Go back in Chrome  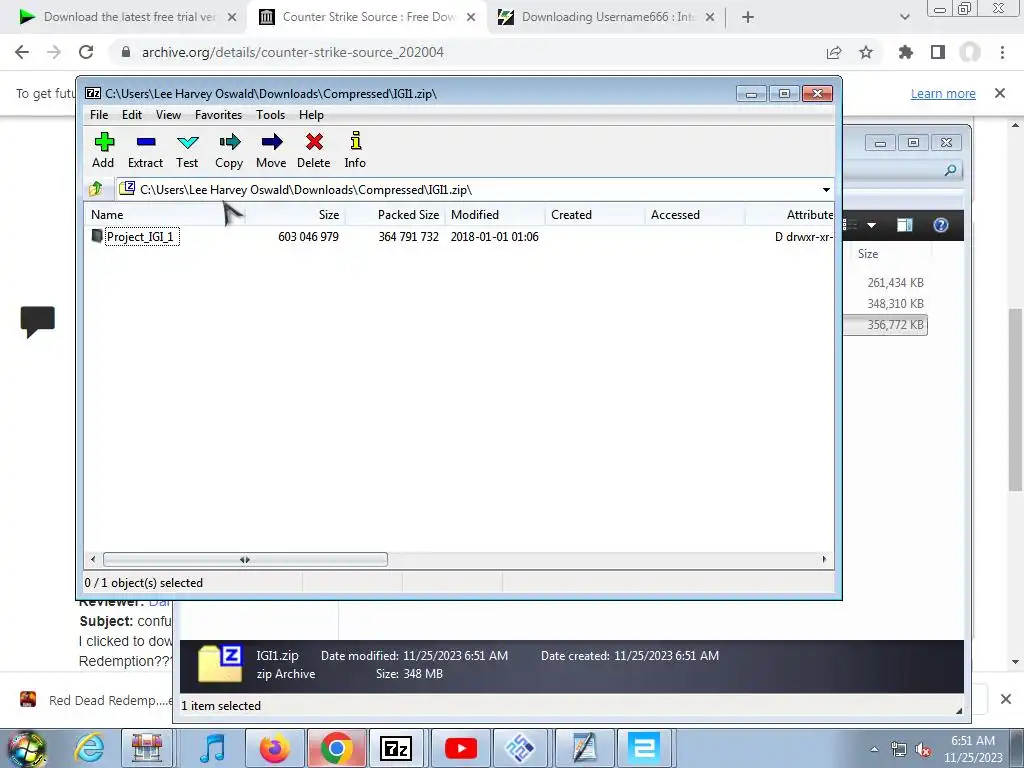pyautogui.click(x=22, y=52)
